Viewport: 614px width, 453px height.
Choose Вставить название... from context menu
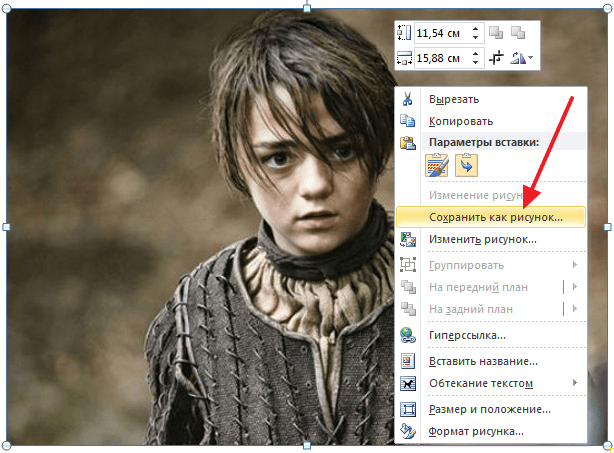[x=483, y=361]
